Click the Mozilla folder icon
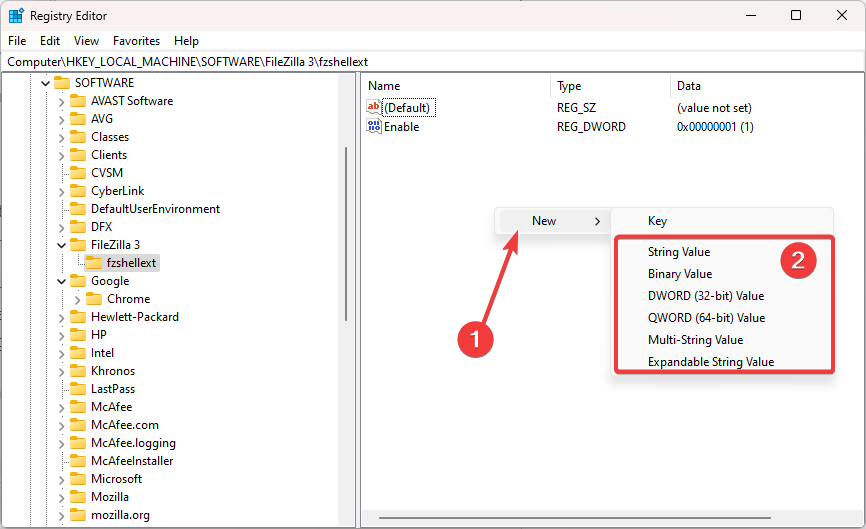 click(78, 497)
